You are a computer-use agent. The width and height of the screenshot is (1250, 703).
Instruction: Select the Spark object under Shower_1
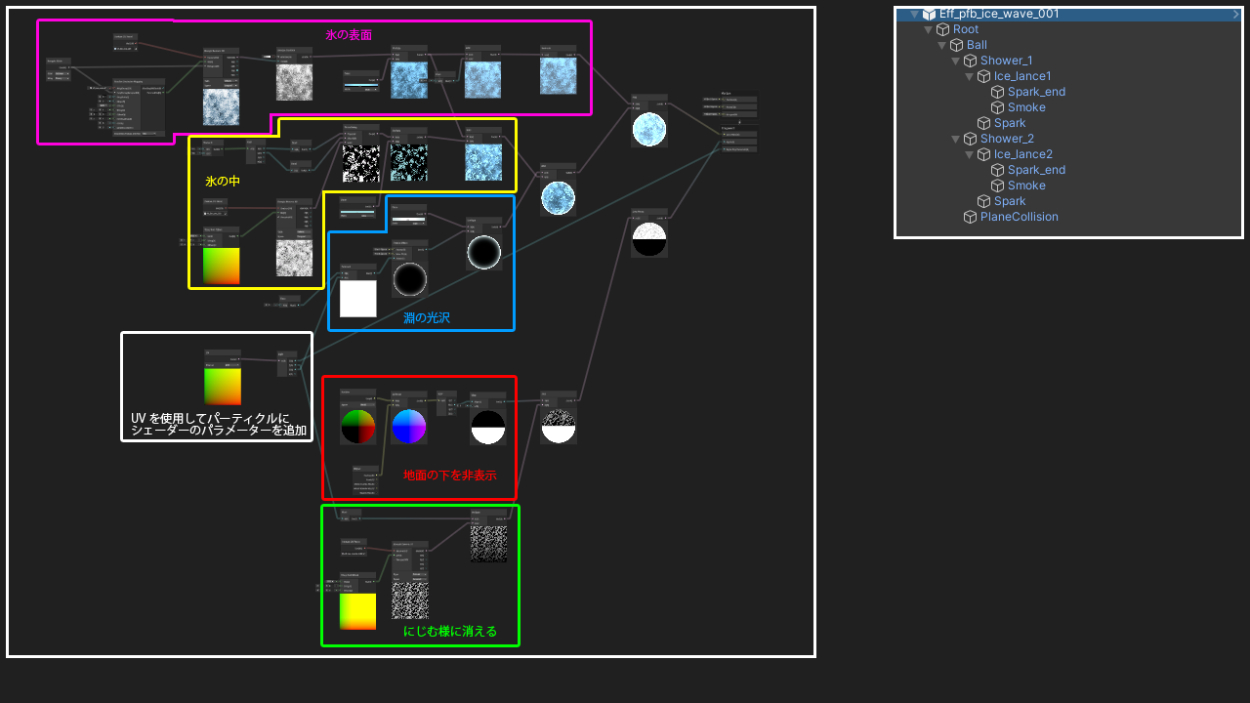click(x=1009, y=123)
